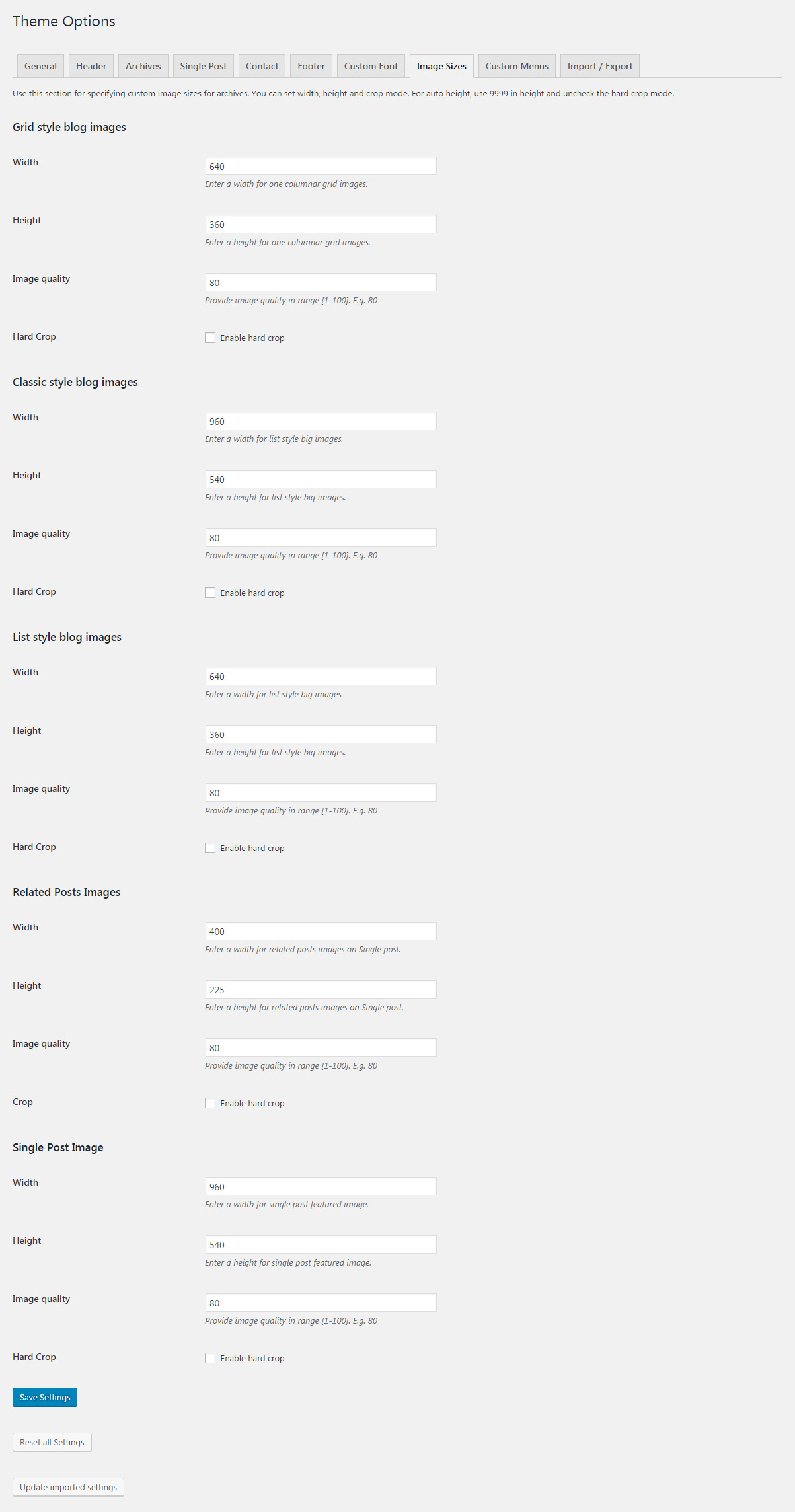Enable hard crop for Classic style images
The image size is (795, 1512).
tap(210, 593)
